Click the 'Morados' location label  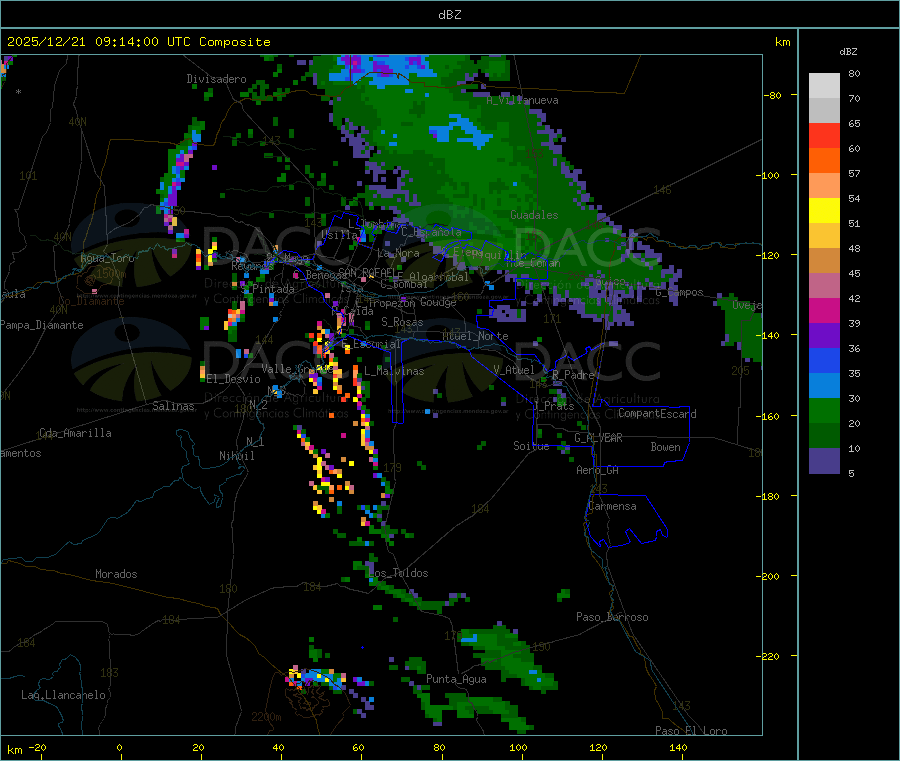[x=116, y=574]
